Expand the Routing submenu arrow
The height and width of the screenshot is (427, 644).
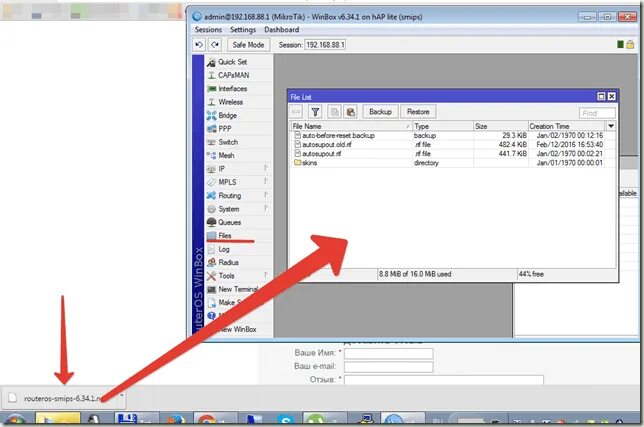click(266, 195)
